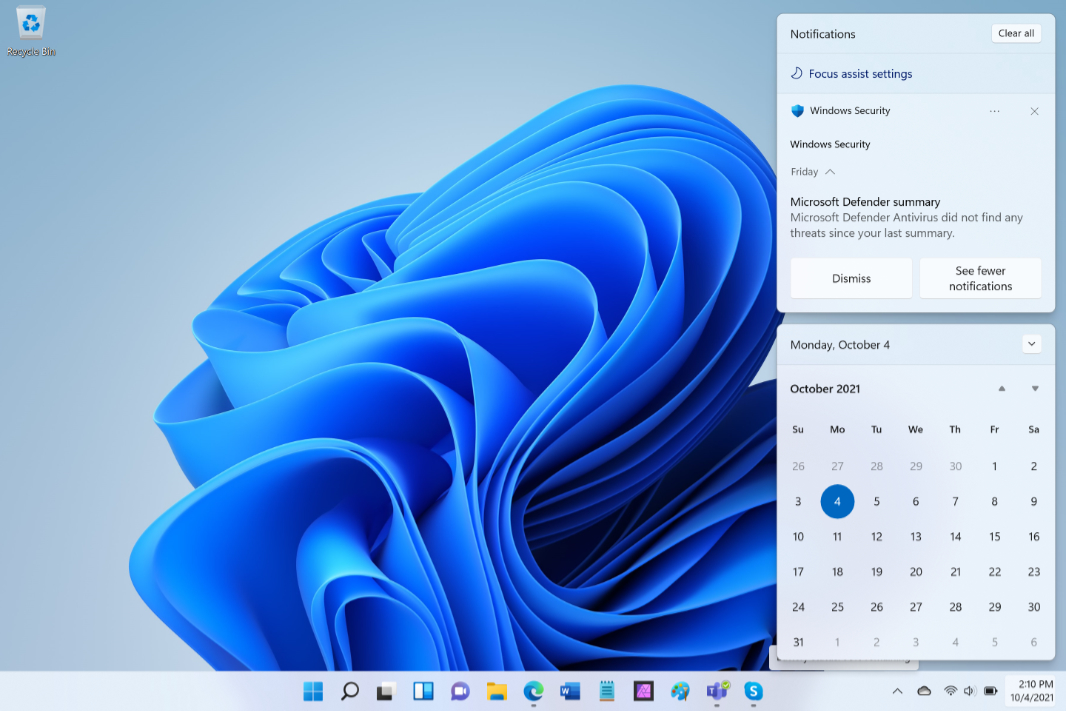Open Microsoft Word

[x=570, y=691]
